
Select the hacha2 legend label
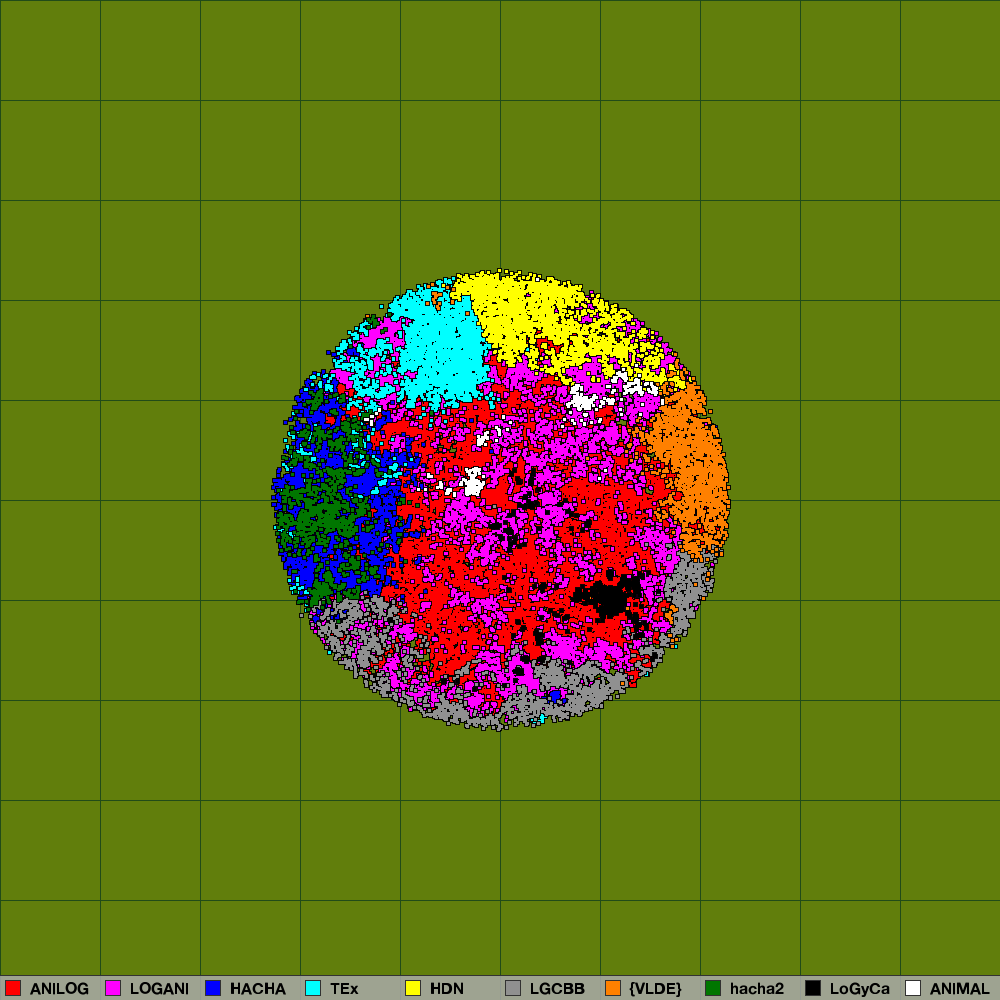[x=757, y=989]
